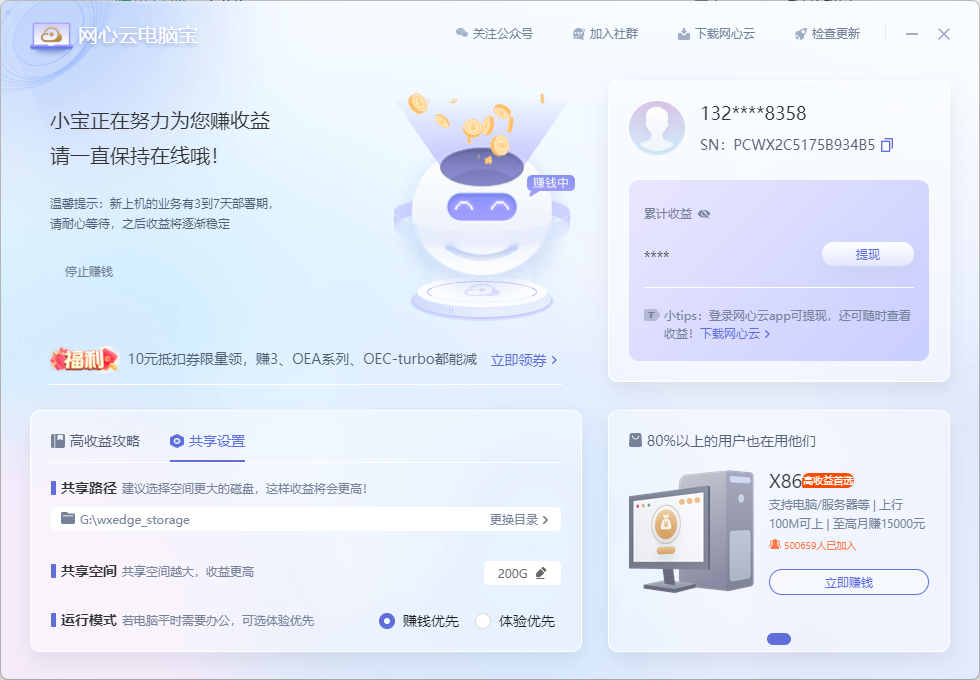Screen dimensions: 980x680
Task: Switch to the 共享设置 tab
Action: click(x=207, y=441)
